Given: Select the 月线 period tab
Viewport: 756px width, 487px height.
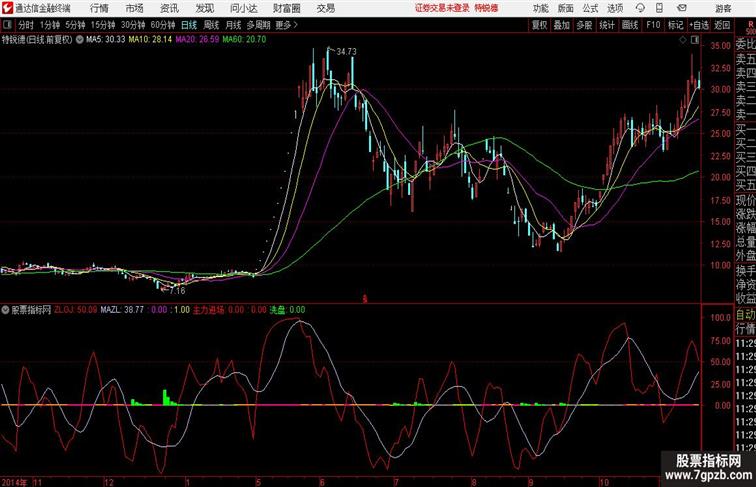Looking at the screenshot, I should coord(233,25).
